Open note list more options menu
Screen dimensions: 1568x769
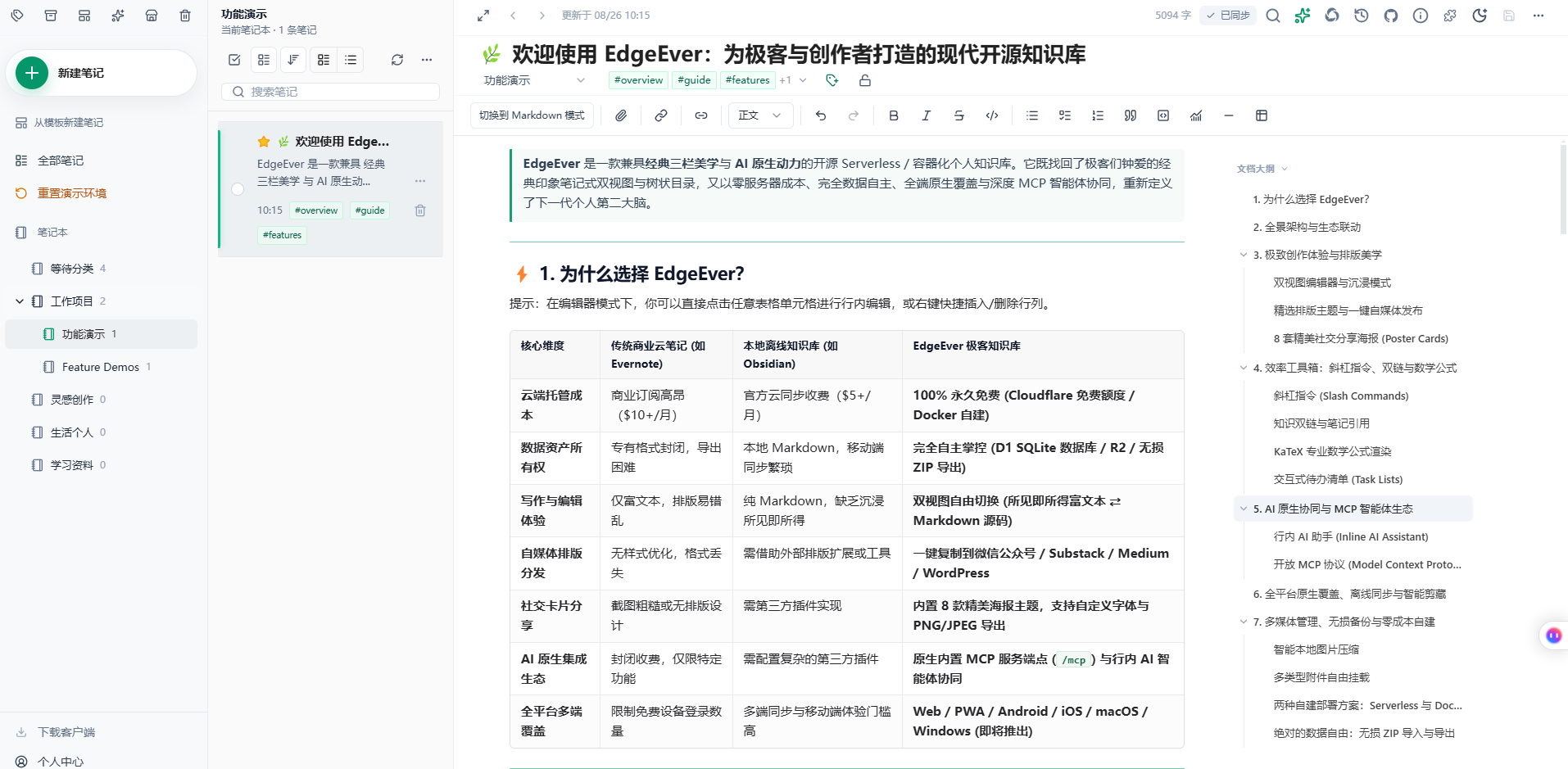tap(427, 60)
